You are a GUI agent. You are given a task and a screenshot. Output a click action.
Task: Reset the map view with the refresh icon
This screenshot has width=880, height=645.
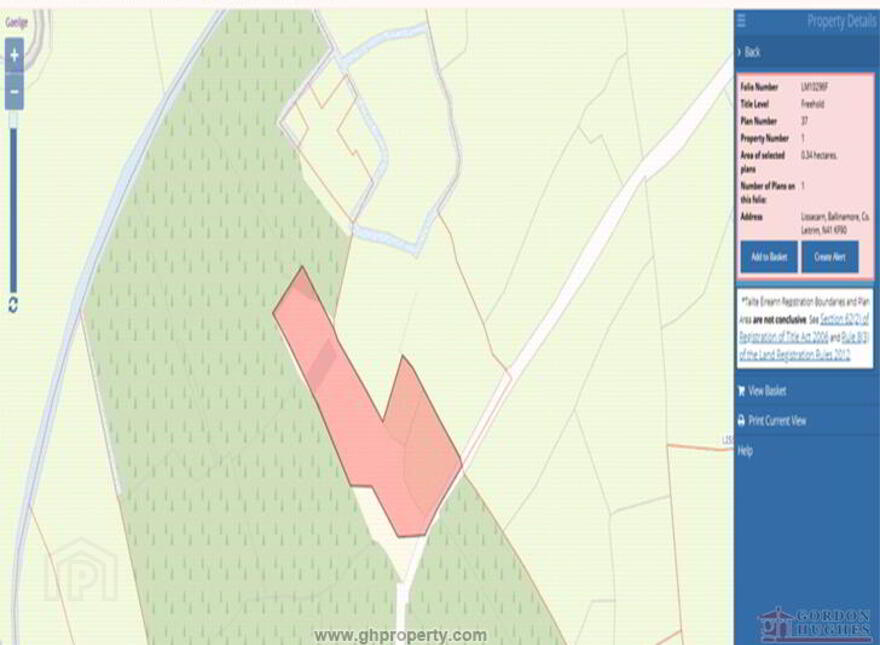point(13,304)
